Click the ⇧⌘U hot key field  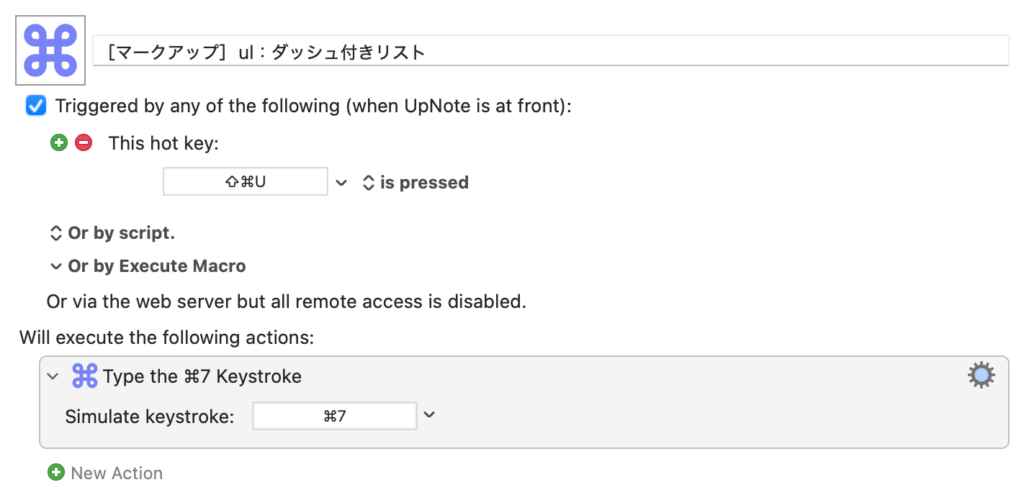246,182
